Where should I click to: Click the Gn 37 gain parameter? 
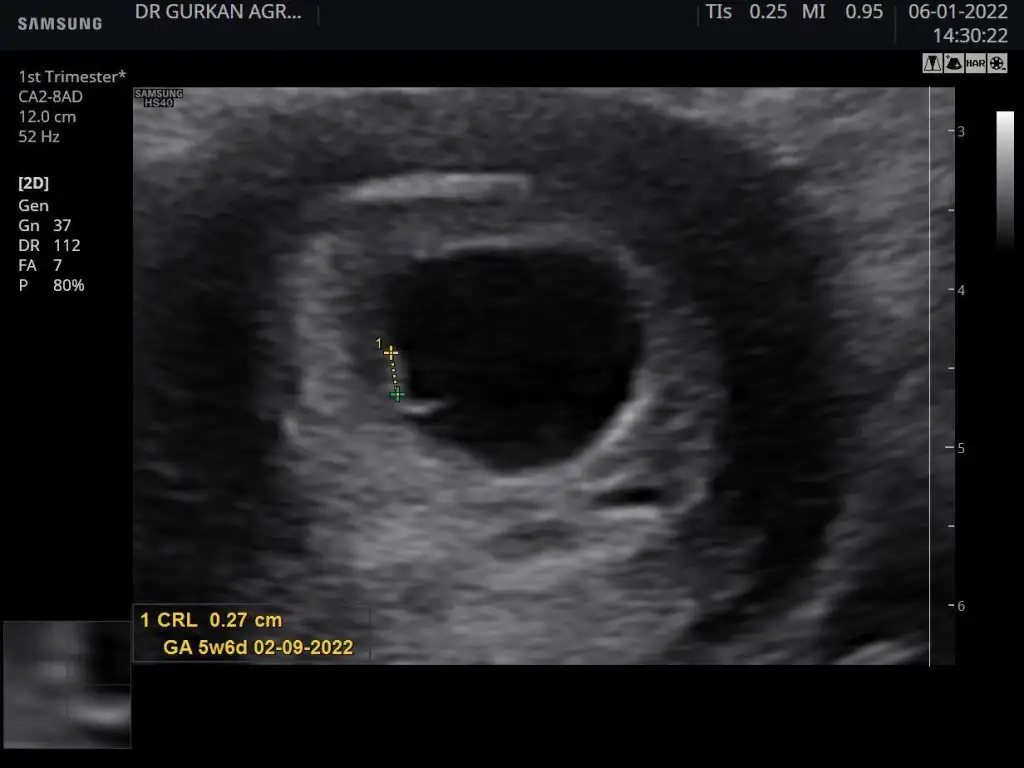click(x=45, y=226)
